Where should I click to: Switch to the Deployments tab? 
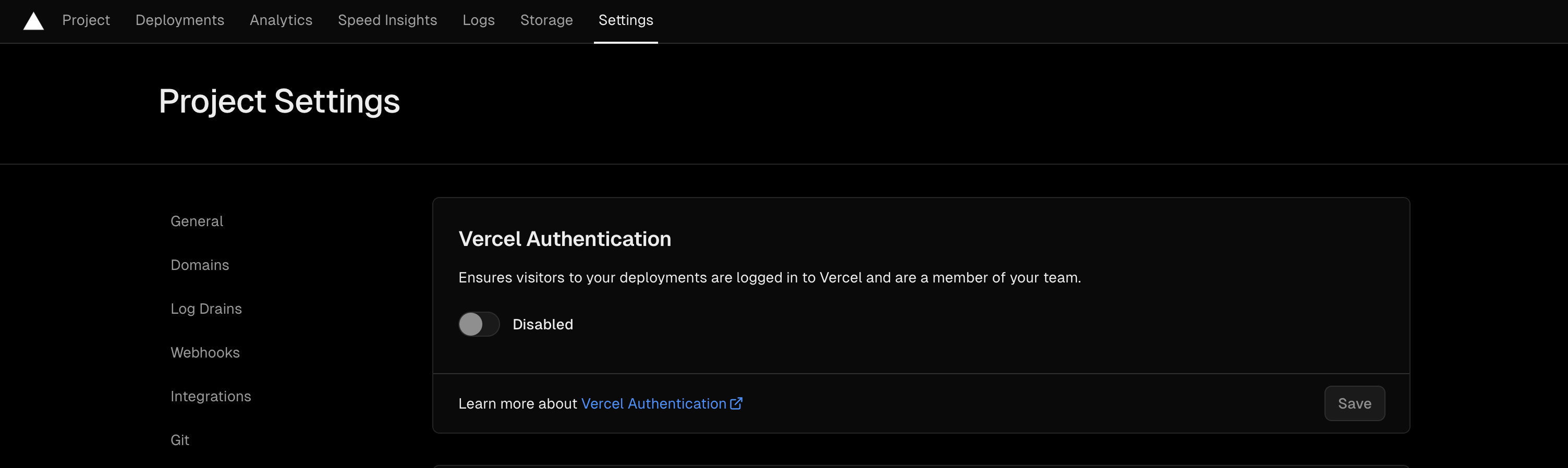coord(179,20)
